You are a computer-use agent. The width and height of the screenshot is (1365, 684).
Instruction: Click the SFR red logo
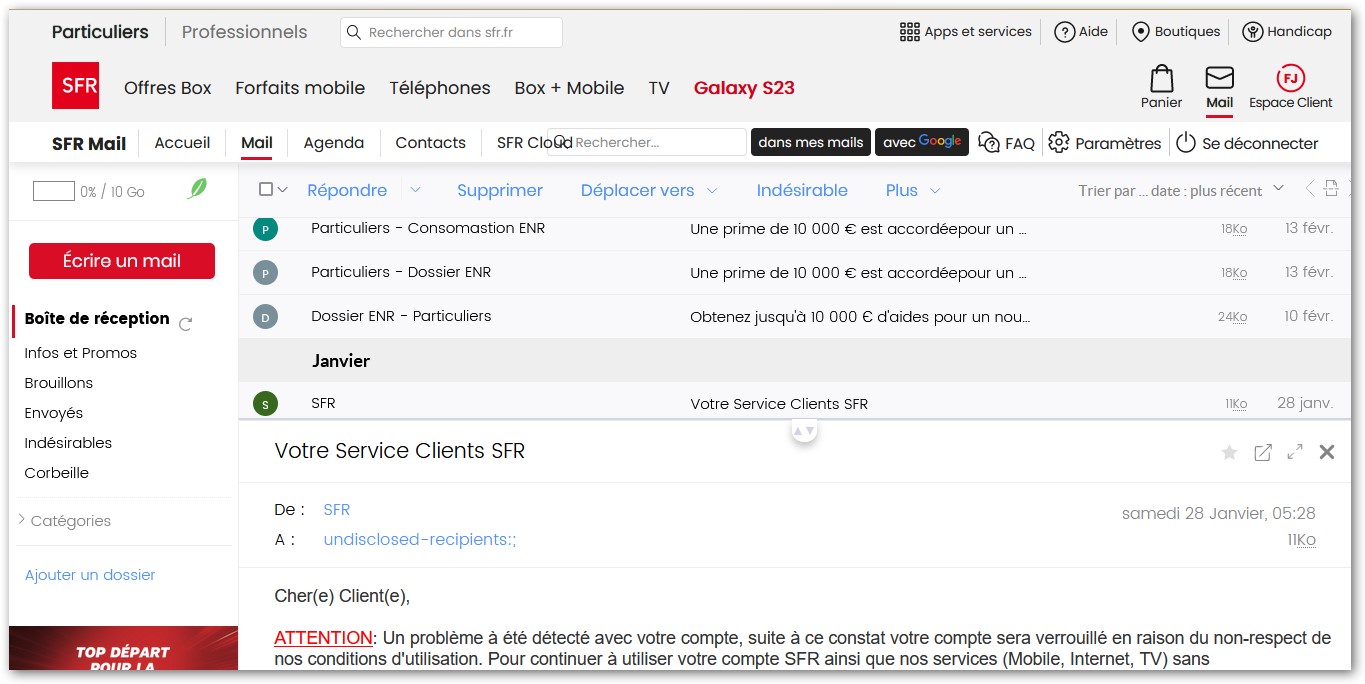(76, 85)
